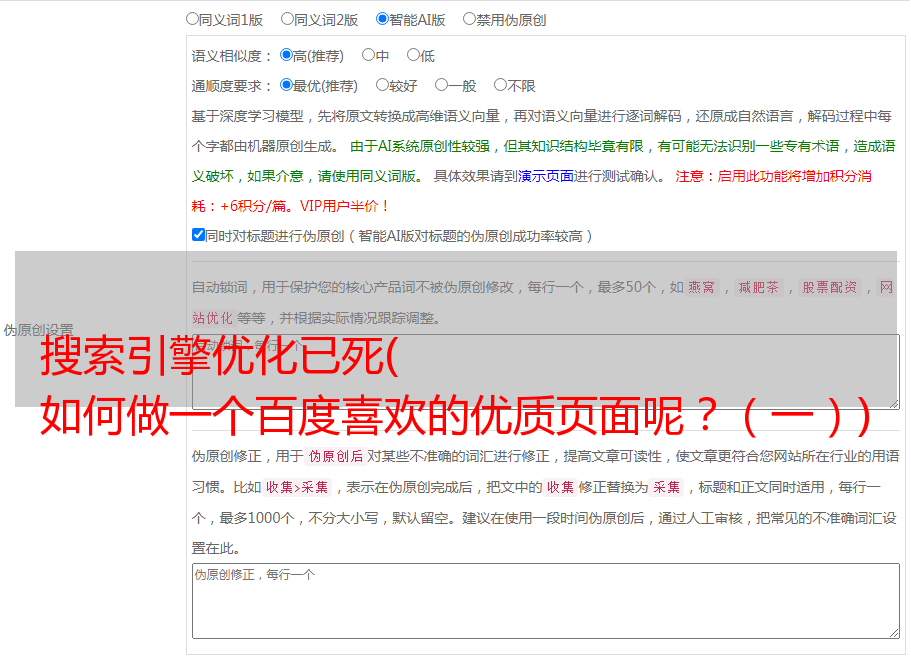Click the 伪原创修正 text area
The height and width of the screenshot is (658, 911).
546,601
